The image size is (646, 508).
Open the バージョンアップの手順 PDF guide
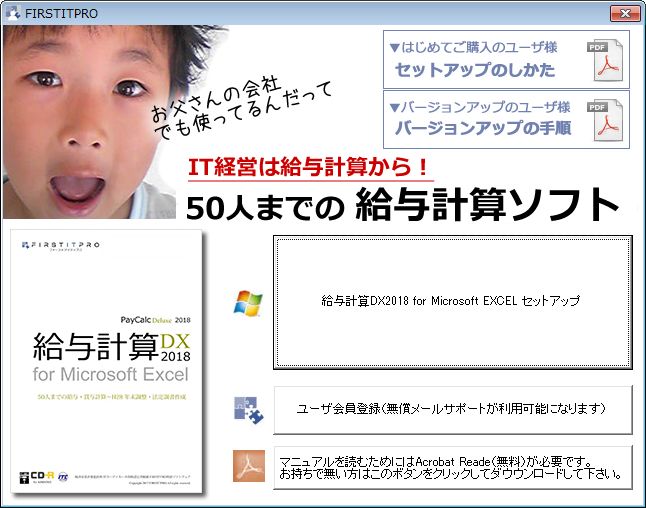(506, 119)
